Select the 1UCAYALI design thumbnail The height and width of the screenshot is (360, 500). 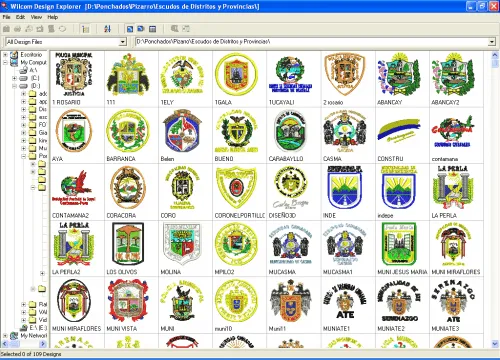tap(290, 74)
